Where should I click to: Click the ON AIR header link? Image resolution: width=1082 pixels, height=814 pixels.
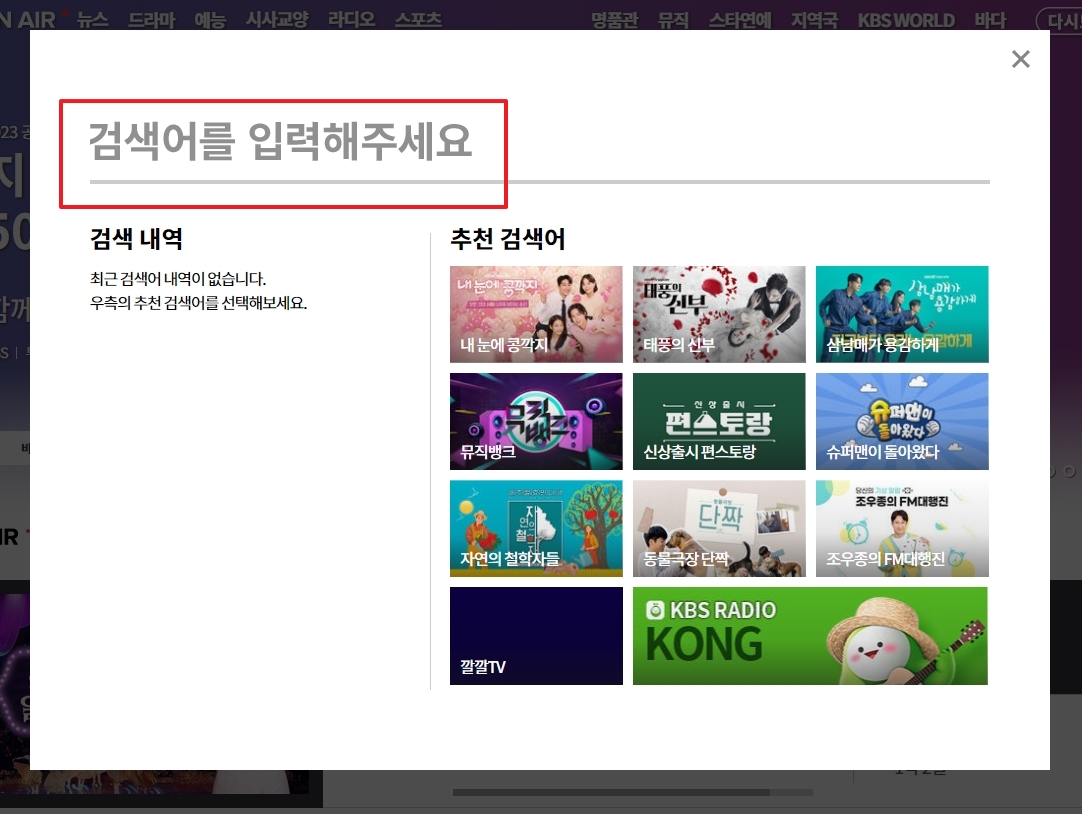[26, 19]
